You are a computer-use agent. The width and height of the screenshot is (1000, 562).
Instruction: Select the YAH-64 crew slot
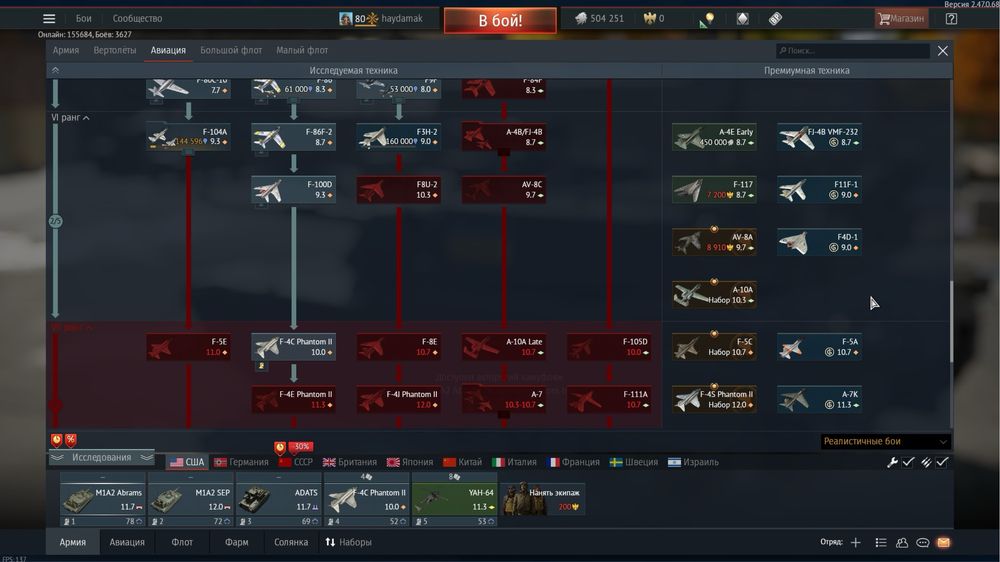(454, 499)
